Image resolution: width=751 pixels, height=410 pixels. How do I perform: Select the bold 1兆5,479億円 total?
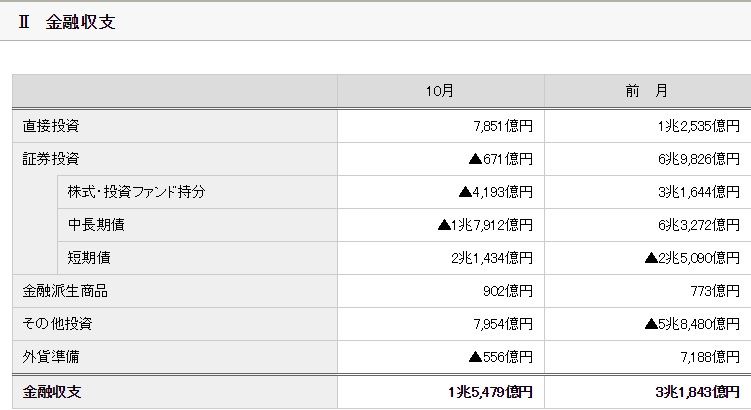[x=491, y=391]
